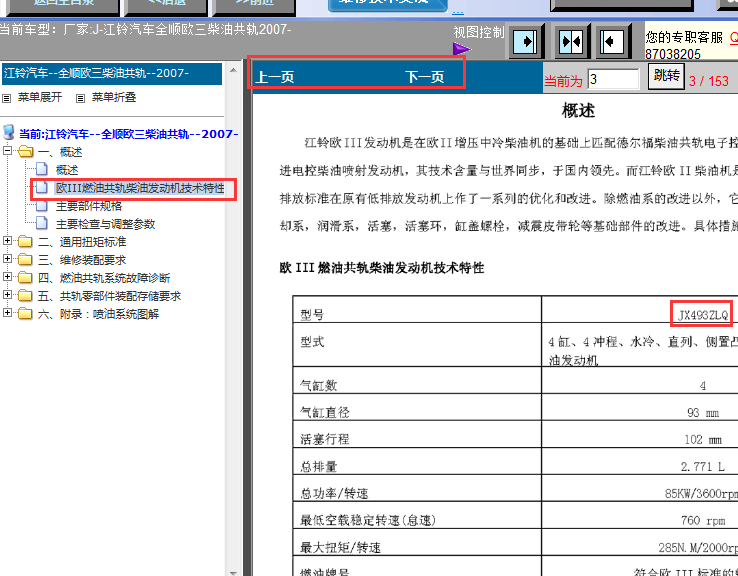Viewport: 738px width, 576px height.
Task: Click 三、维修装配要求 folder label
Action: click(x=82, y=260)
